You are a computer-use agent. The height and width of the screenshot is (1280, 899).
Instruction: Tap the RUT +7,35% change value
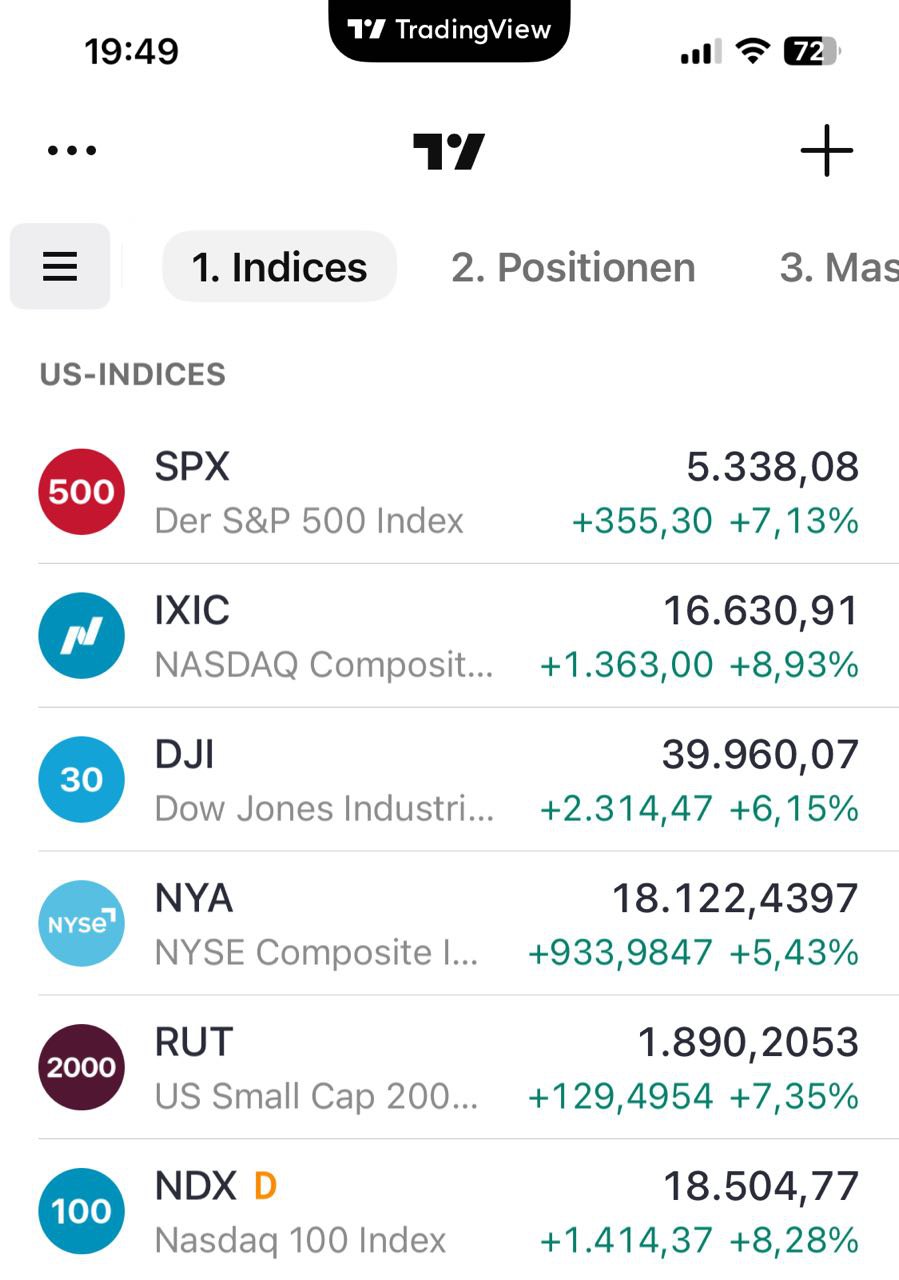click(x=794, y=1096)
